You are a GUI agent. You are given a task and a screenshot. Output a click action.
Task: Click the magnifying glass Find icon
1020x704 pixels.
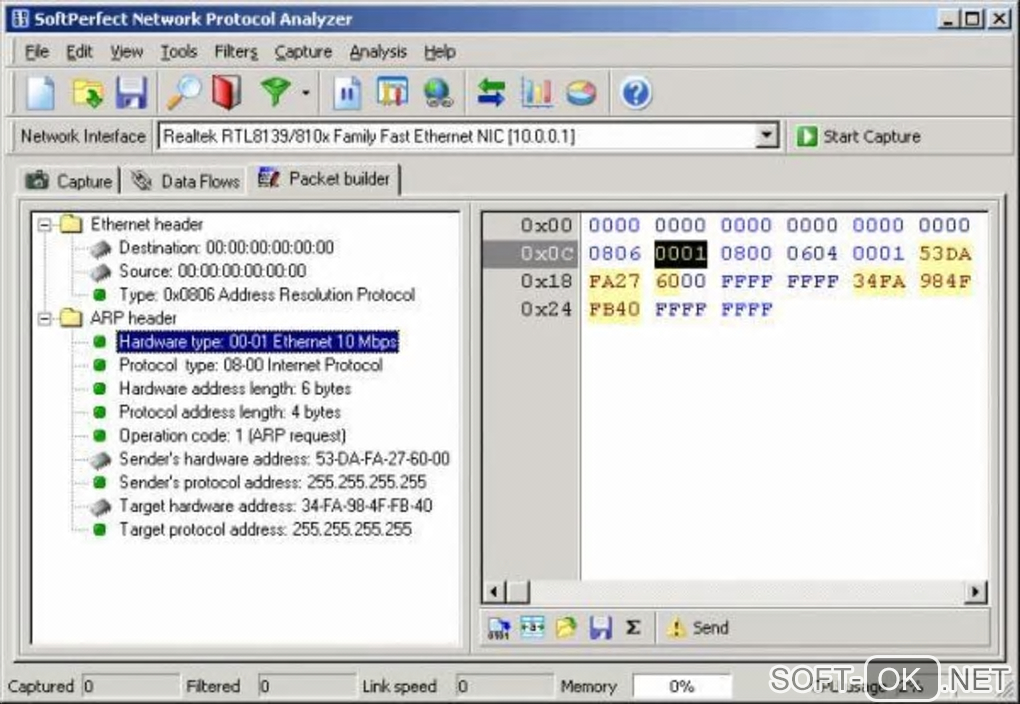tap(184, 92)
